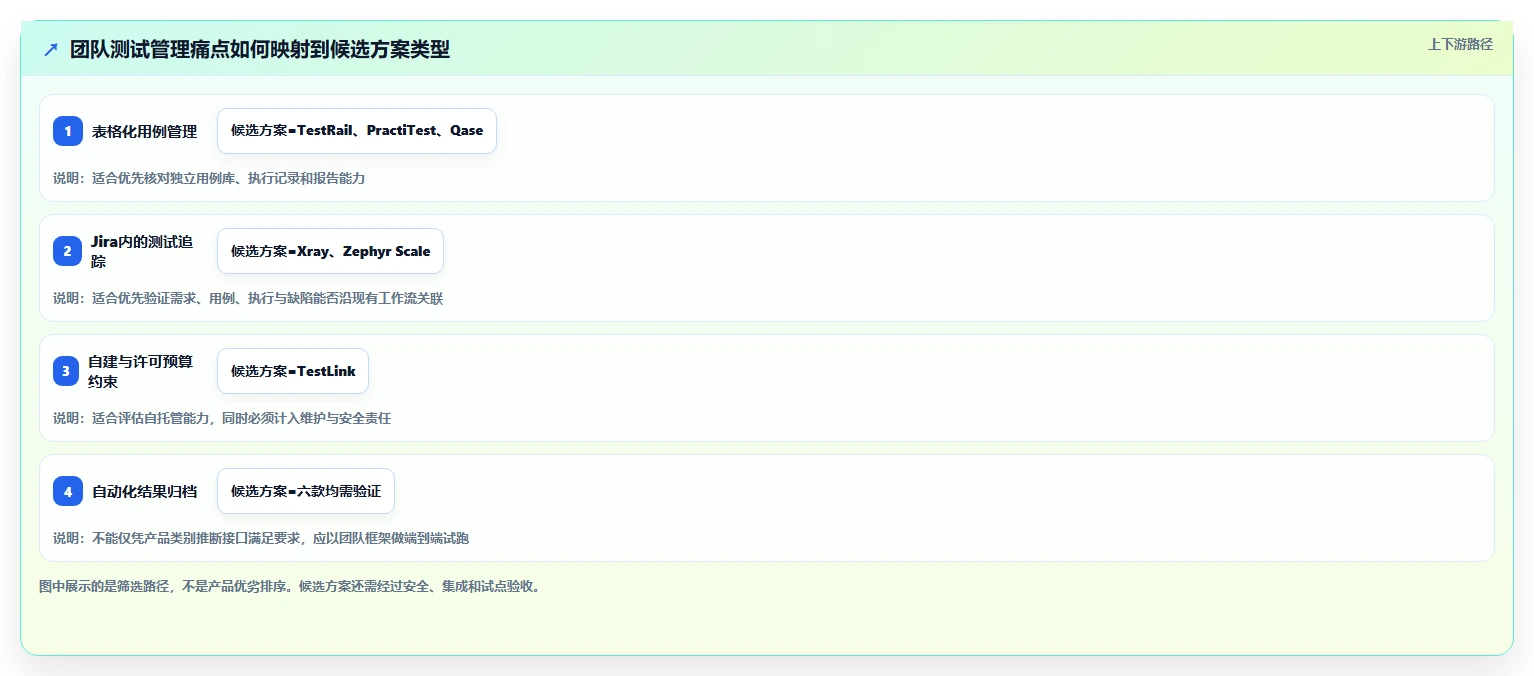Click the number 2 badge

pos(68,251)
